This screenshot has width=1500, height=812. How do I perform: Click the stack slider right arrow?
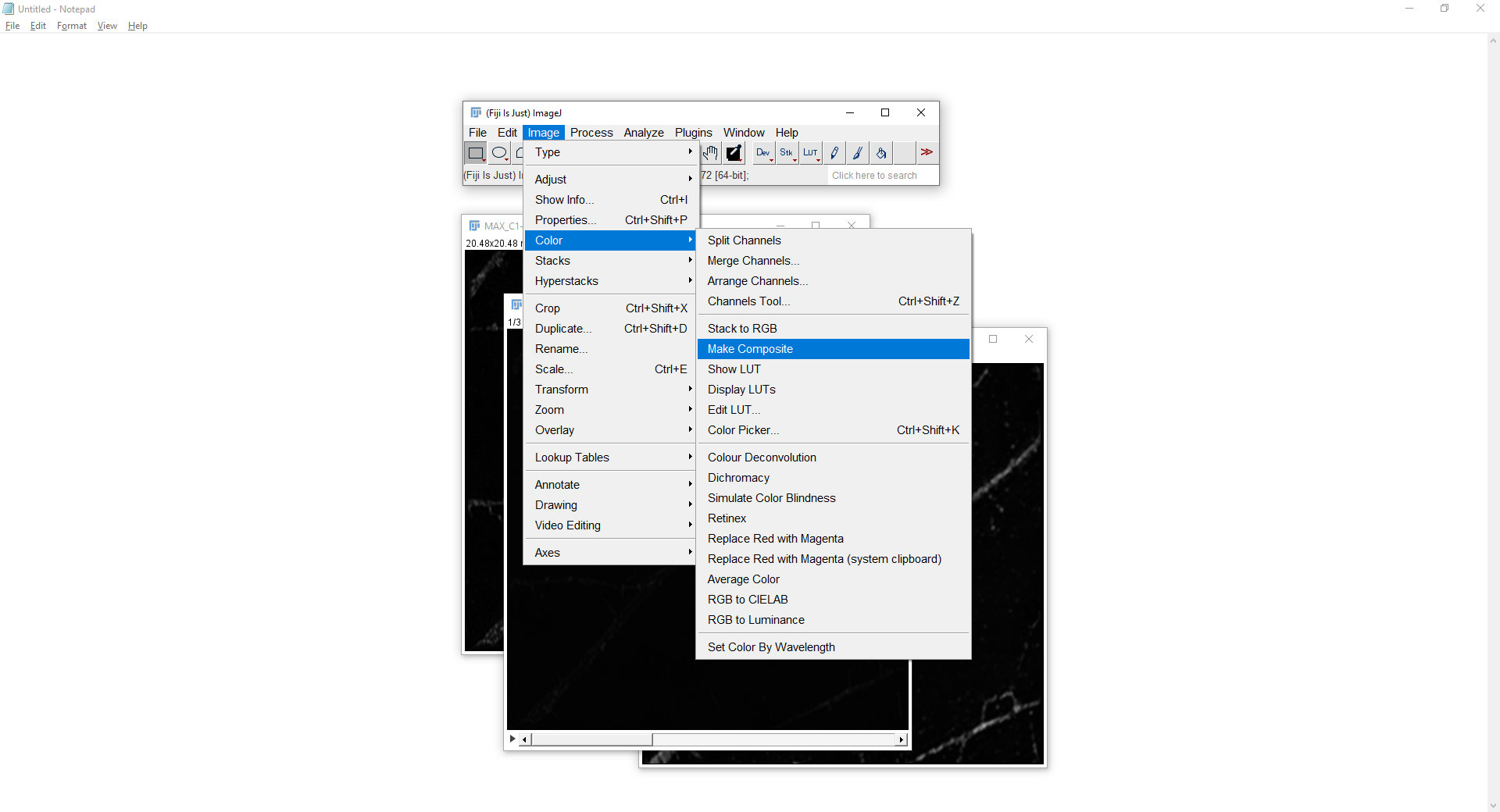coord(902,739)
